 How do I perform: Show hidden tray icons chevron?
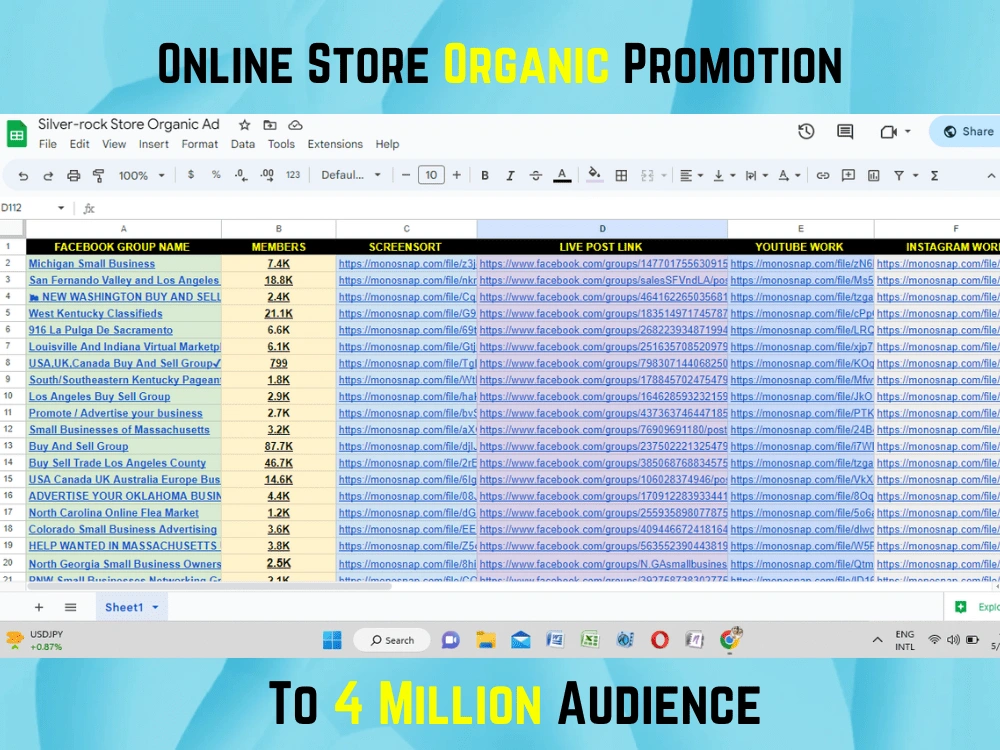878,640
